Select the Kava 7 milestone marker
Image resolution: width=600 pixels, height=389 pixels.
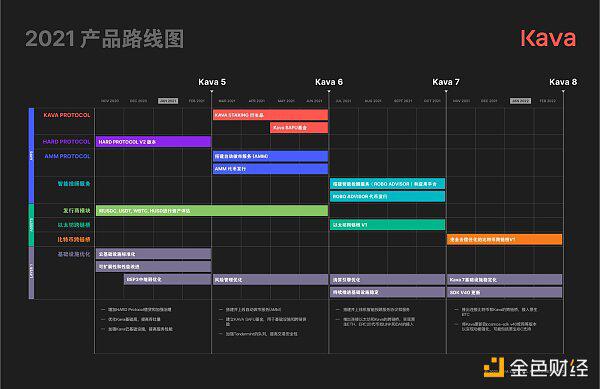tap(446, 82)
